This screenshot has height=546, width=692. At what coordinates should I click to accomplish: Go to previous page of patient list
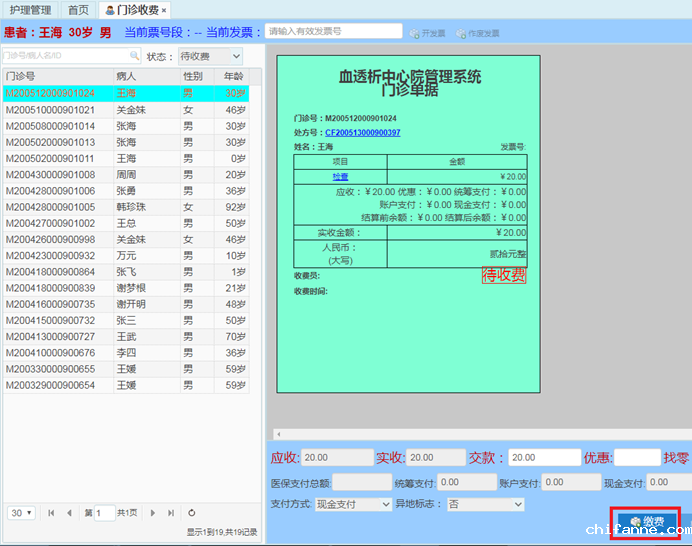tap(69, 513)
